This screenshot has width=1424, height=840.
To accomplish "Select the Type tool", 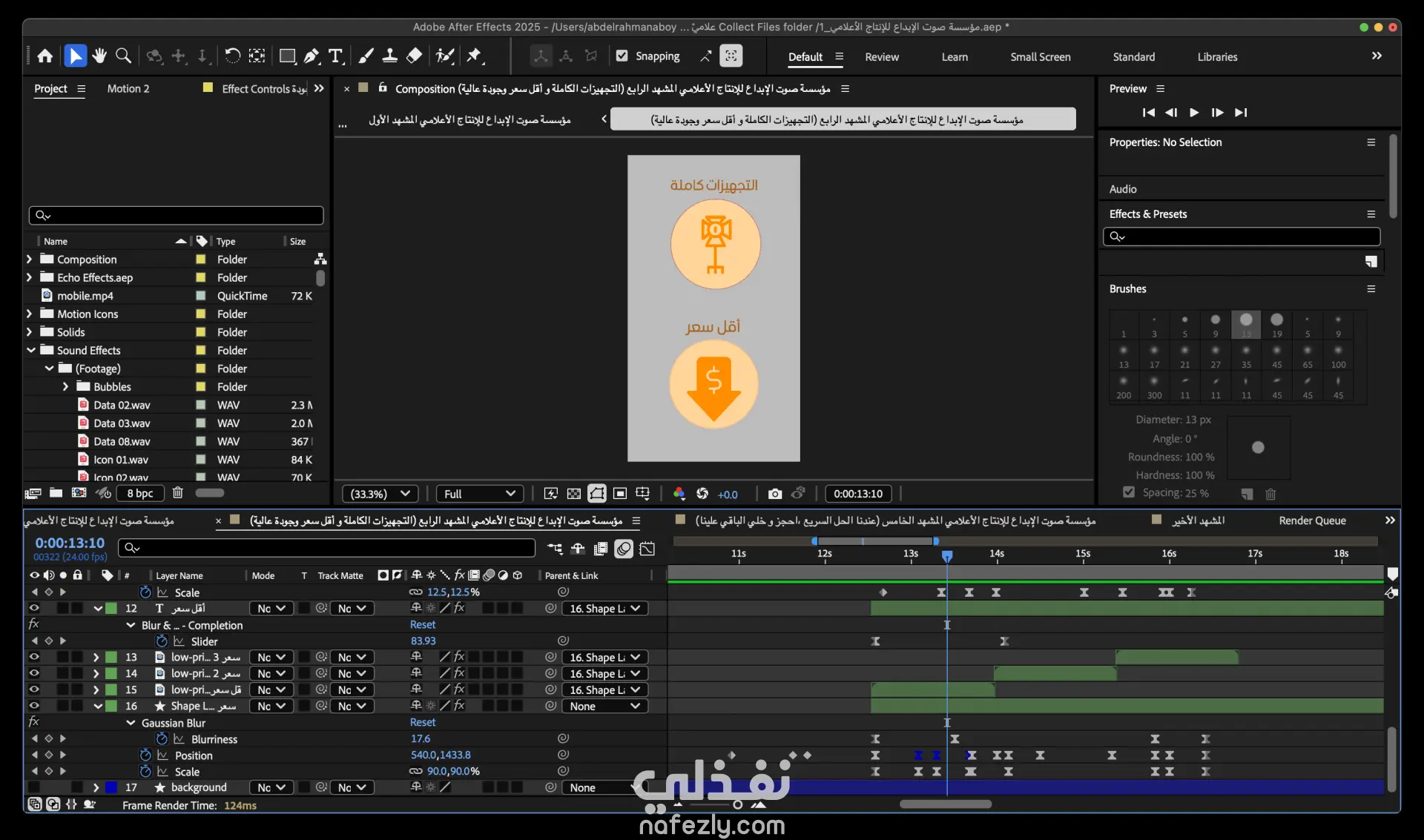I will click(x=335, y=56).
